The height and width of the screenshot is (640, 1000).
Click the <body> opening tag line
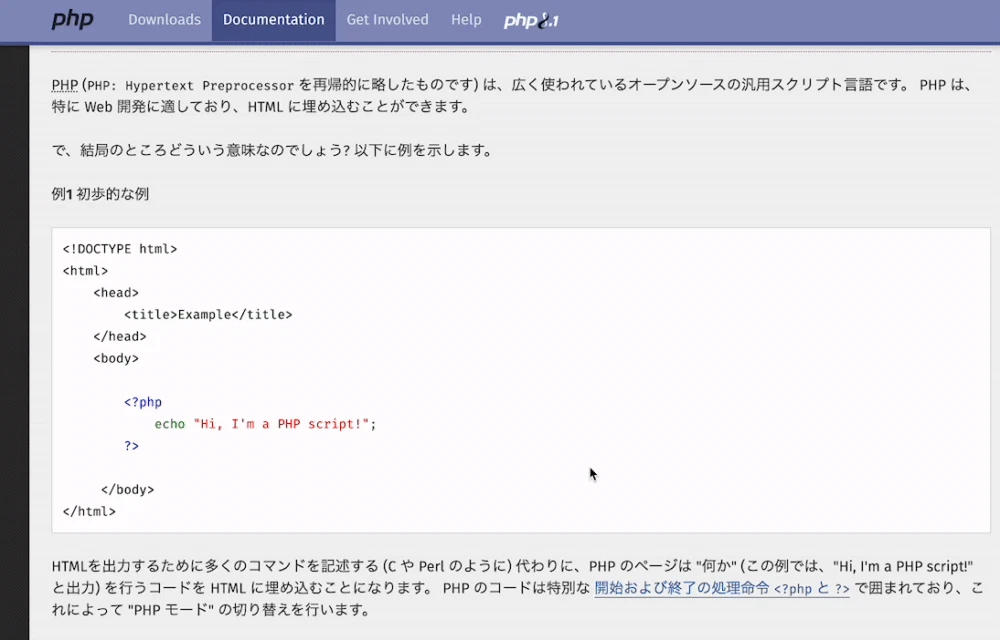pyautogui.click(x=116, y=358)
